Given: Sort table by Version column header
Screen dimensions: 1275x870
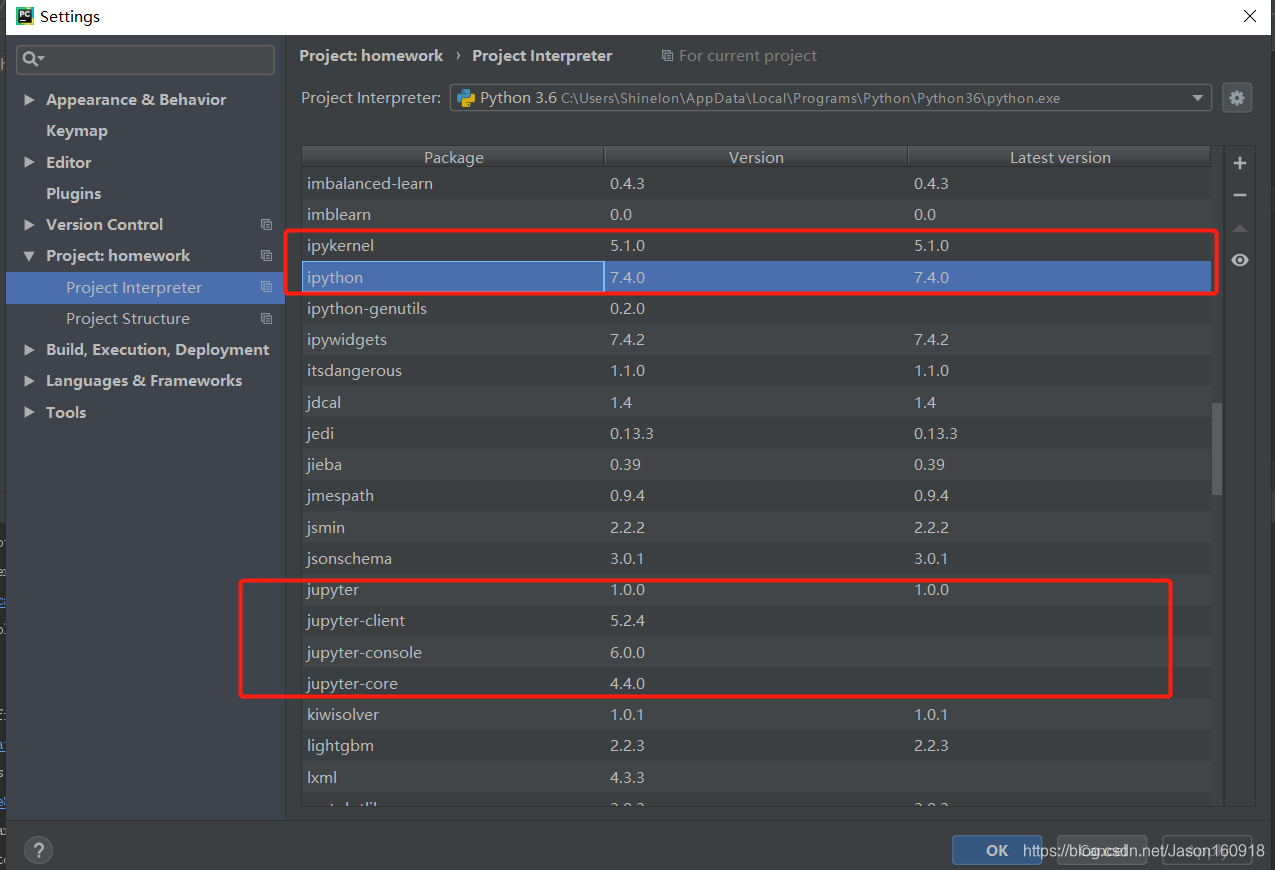Looking at the screenshot, I should tap(756, 157).
